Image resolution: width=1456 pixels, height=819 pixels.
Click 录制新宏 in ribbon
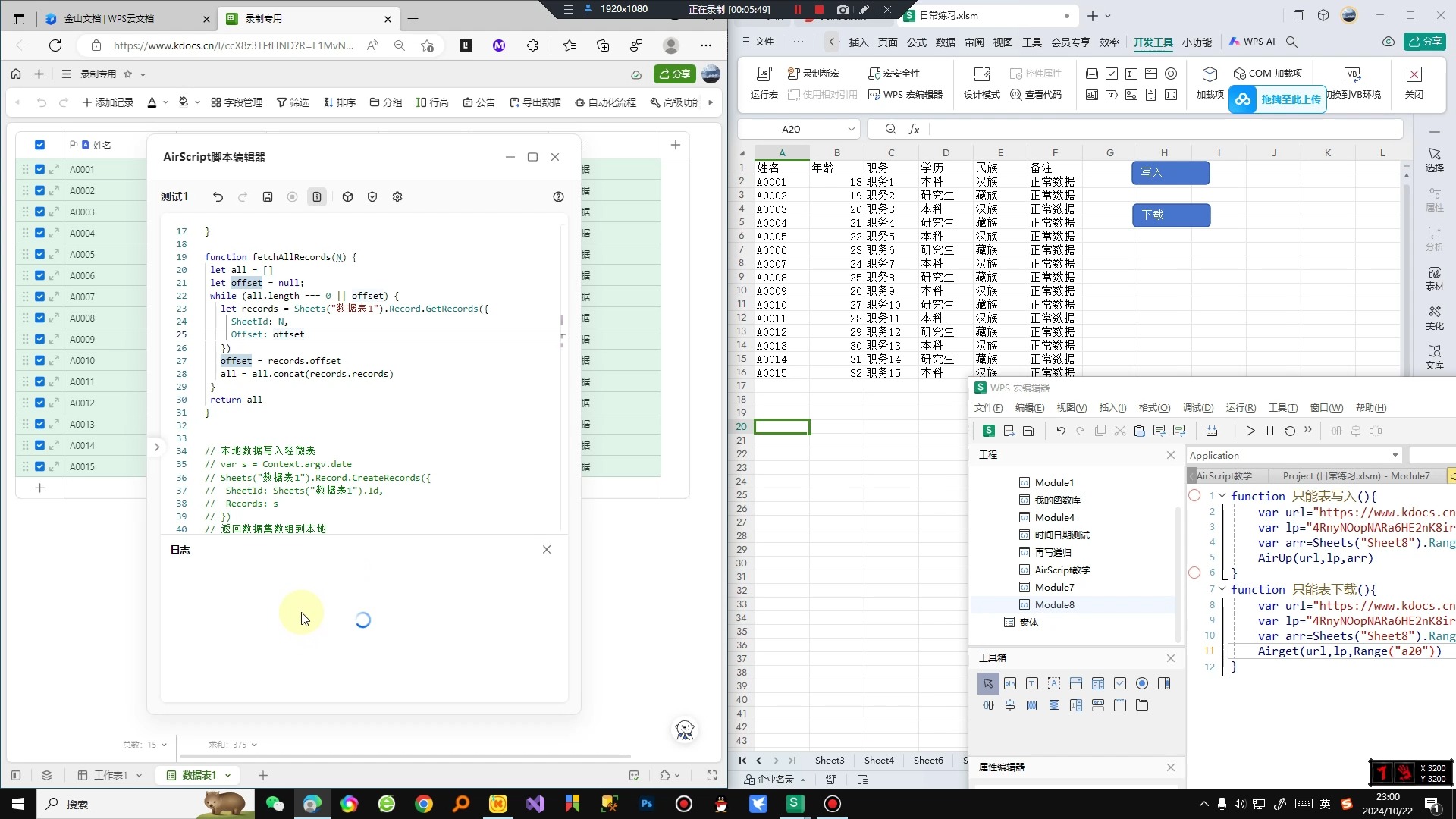coord(814,74)
